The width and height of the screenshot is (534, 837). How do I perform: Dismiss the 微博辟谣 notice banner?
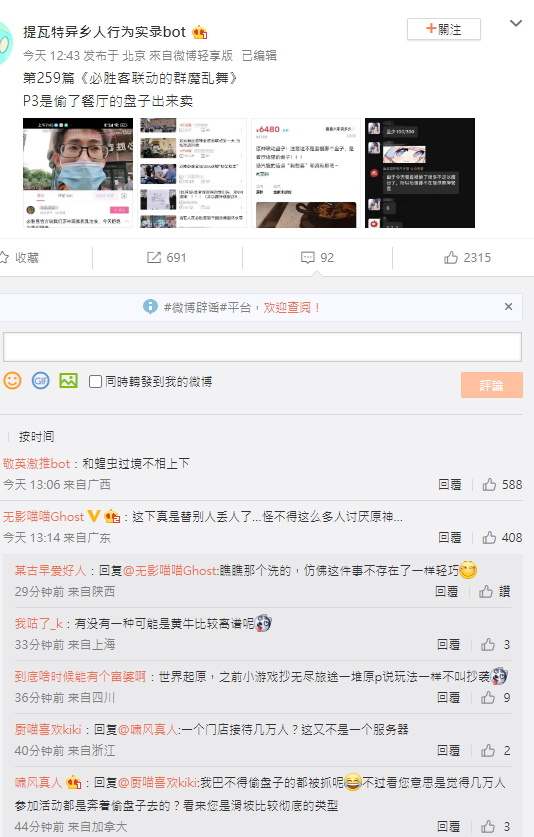508,306
